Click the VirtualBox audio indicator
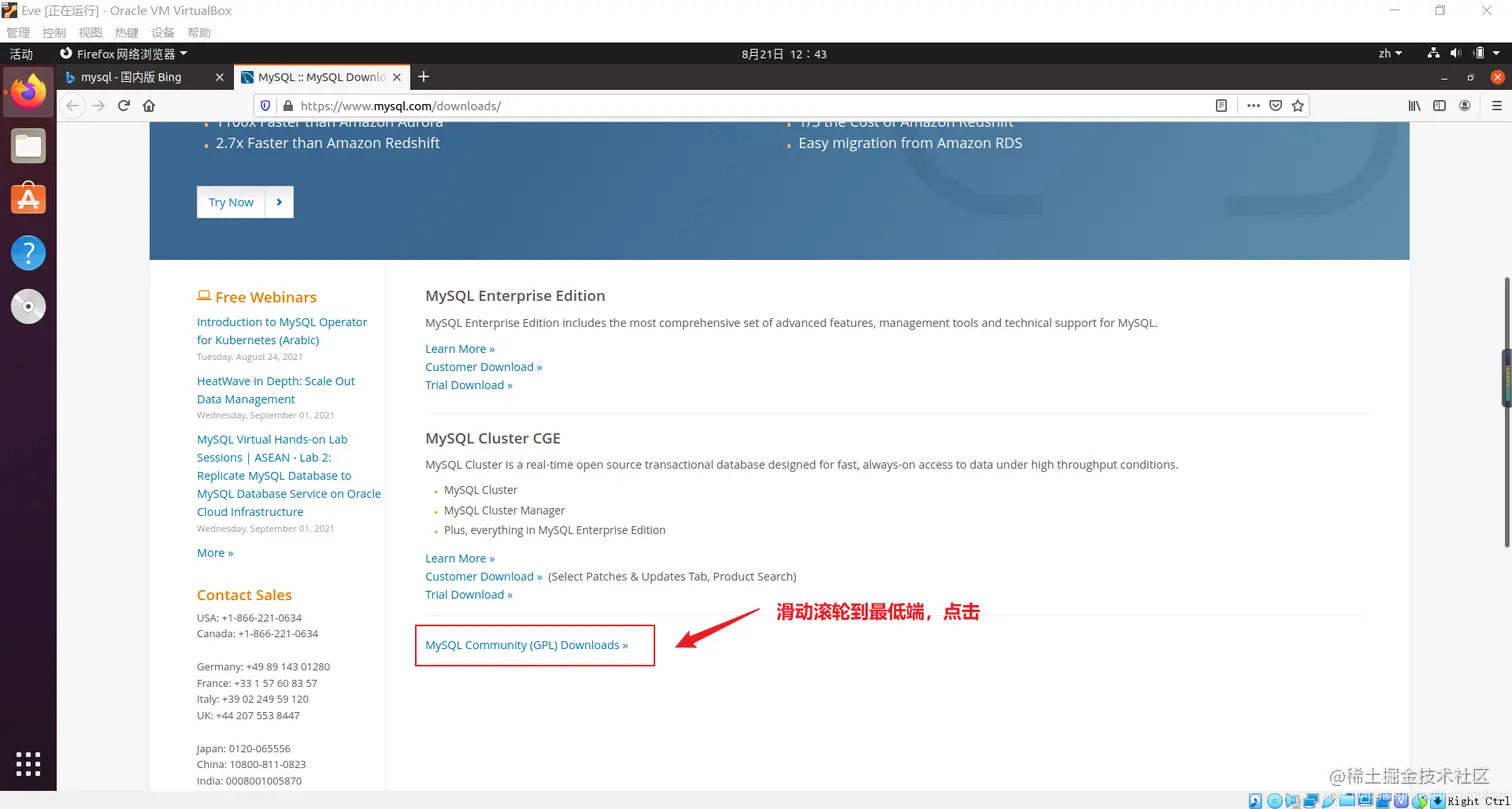The height and width of the screenshot is (809, 1512). [1293, 800]
